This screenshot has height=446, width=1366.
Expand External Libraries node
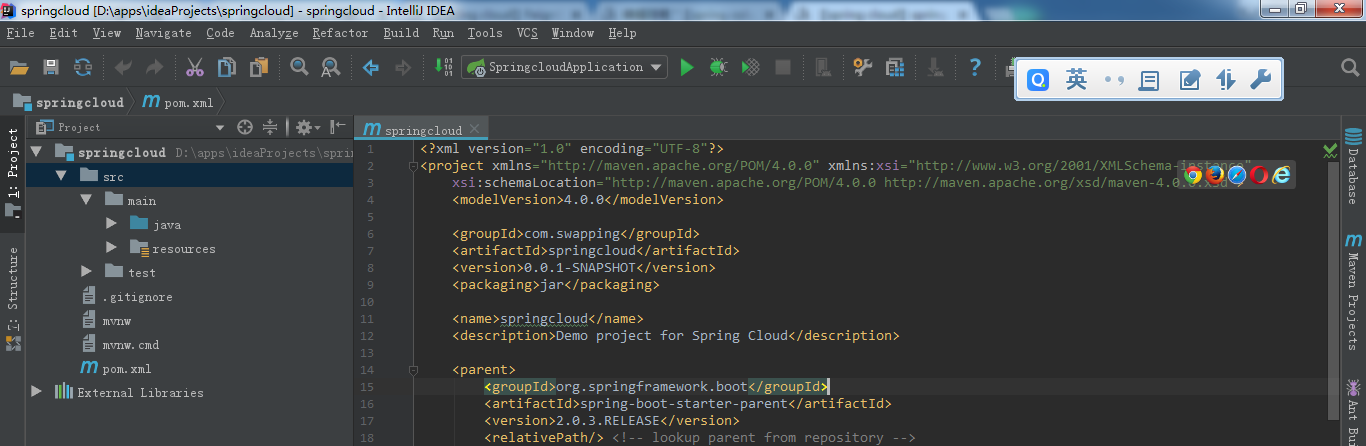pos(37,392)
